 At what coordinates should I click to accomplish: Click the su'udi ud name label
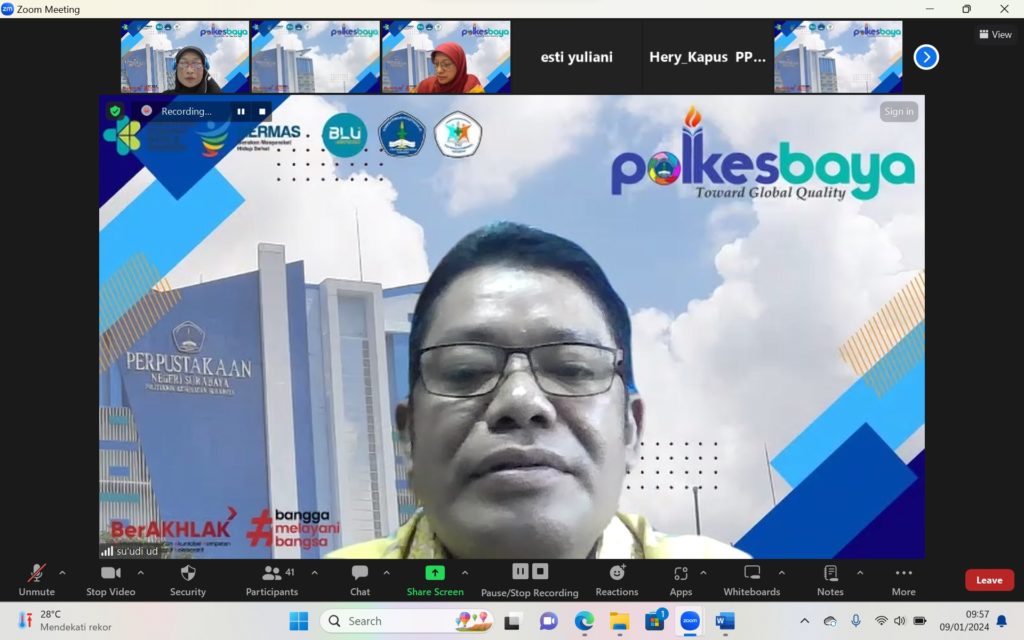pos(136,551)
